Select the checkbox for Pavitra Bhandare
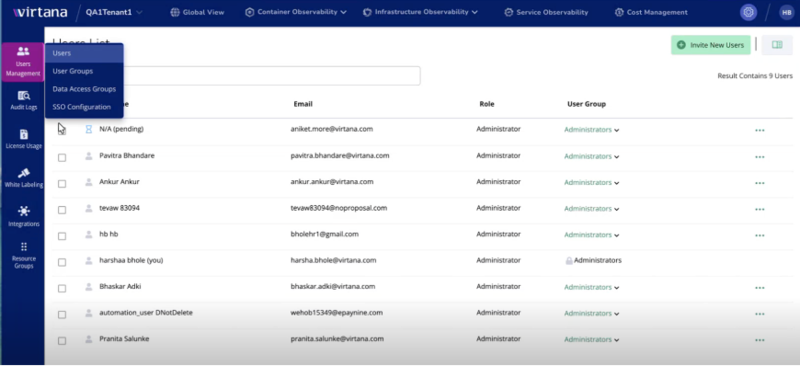This screenshot has width=800, height=366. click(x=62, y=158)
